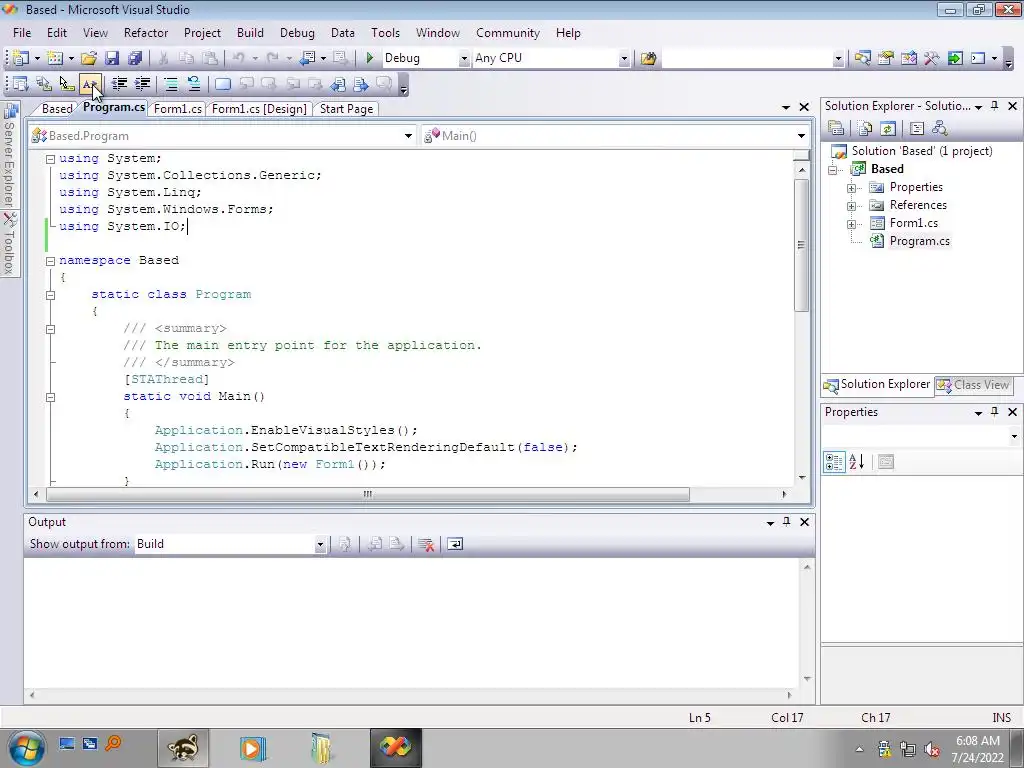1024x768 pixels.
Task: Switch to the Form1.cs [Design] tab
Action: click(x=259, y=109)
